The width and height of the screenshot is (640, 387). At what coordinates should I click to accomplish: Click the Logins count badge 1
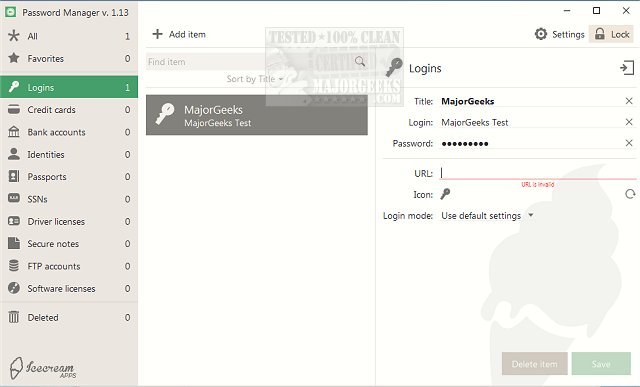(x=127, y=87)
